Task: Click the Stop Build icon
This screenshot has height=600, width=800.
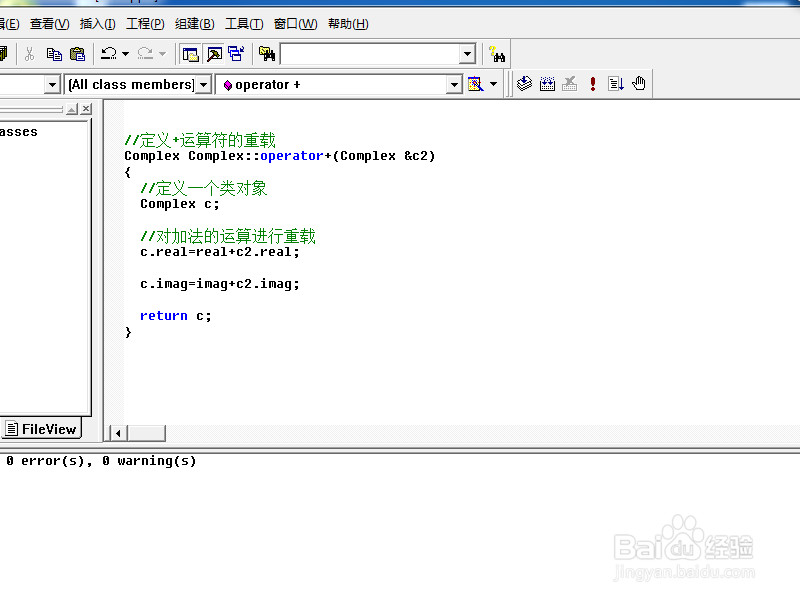Action: 569,84
